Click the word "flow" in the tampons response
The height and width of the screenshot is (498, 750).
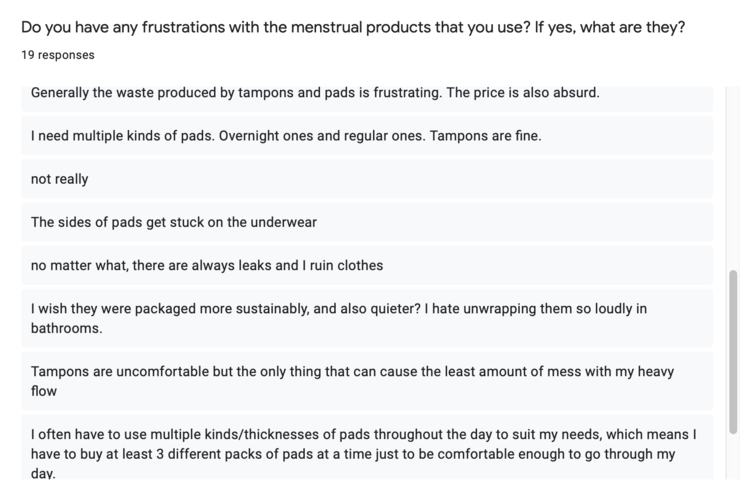tap(44, 391)
